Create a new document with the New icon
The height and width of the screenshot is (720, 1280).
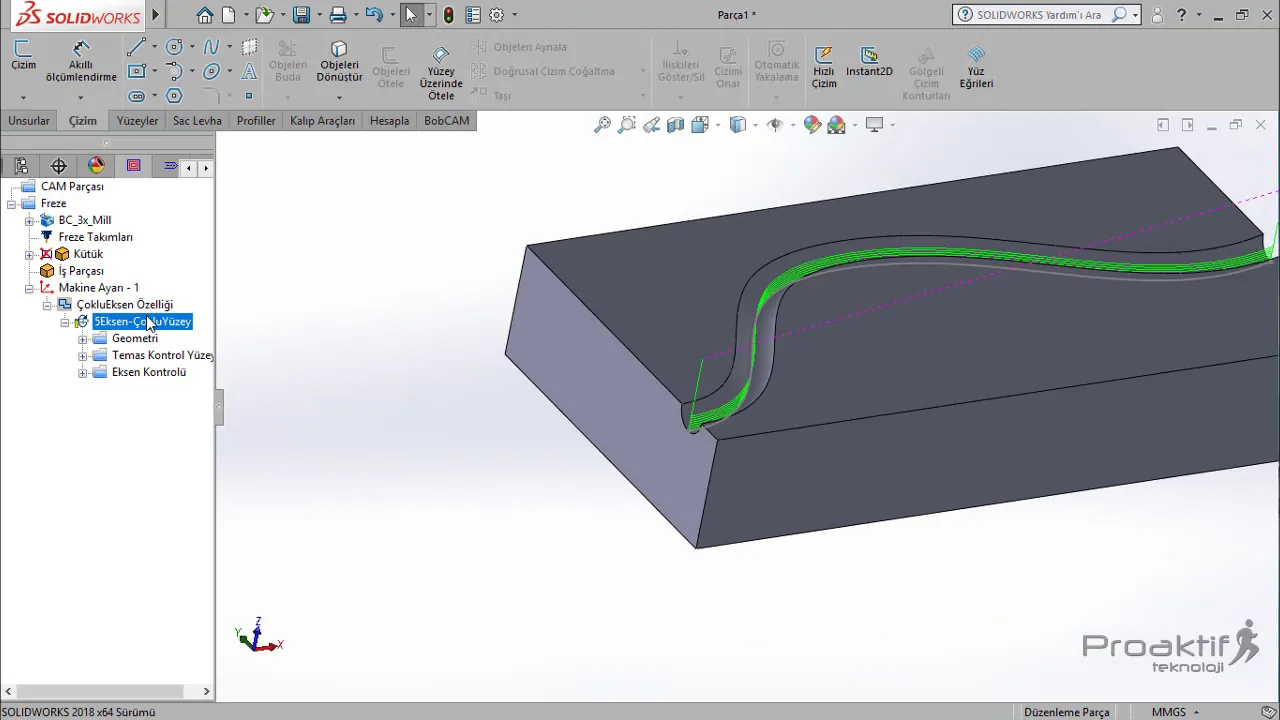[229, 15]
